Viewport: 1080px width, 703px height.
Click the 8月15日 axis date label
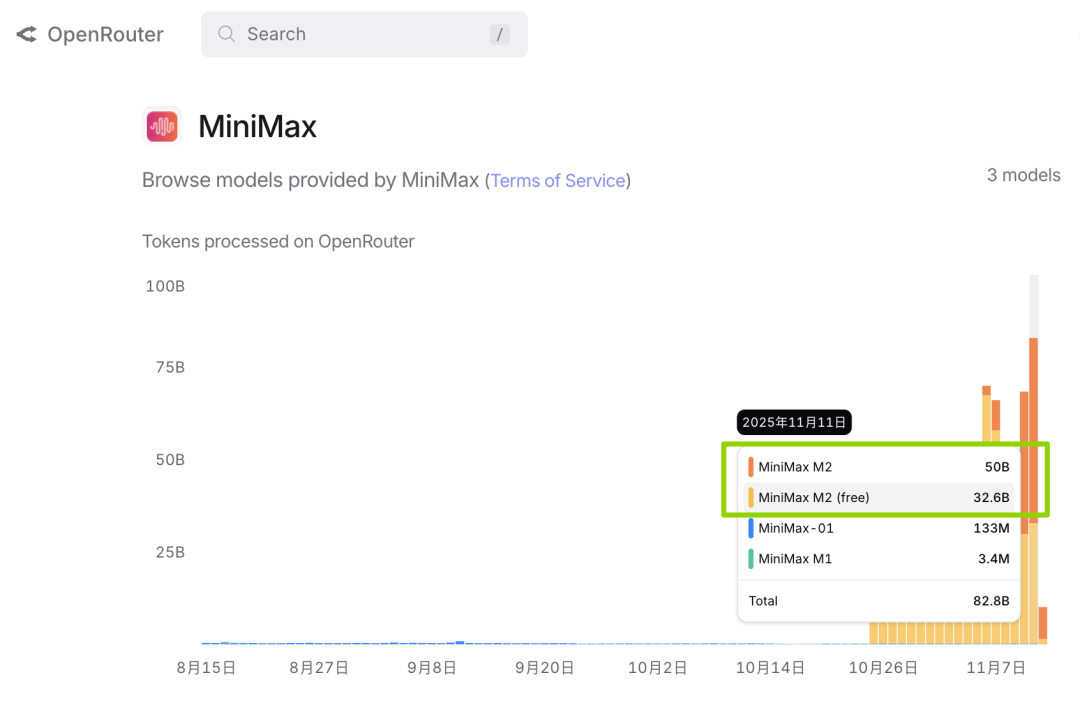205,668
